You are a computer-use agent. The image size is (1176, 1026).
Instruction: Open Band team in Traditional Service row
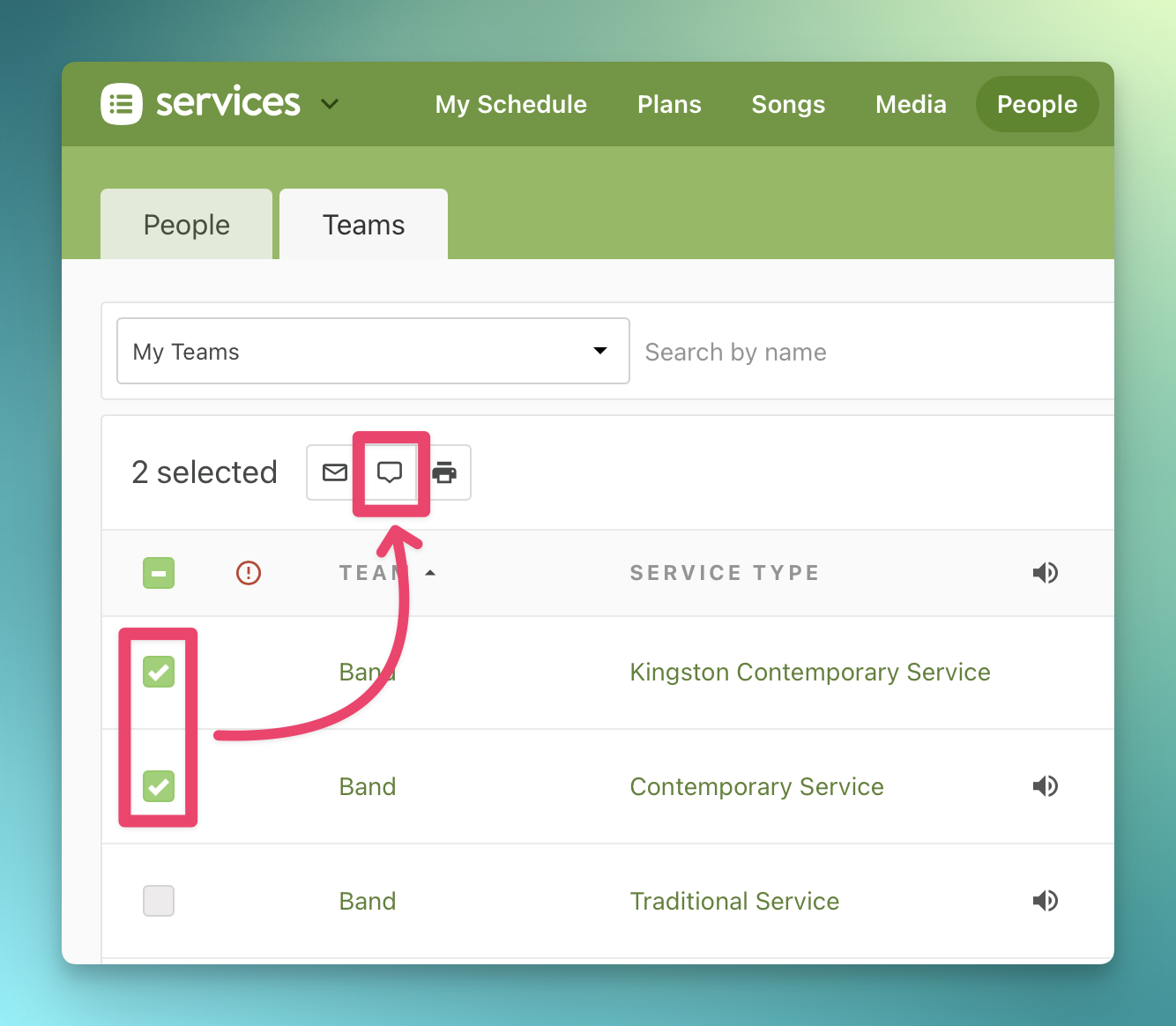[368, 901]
